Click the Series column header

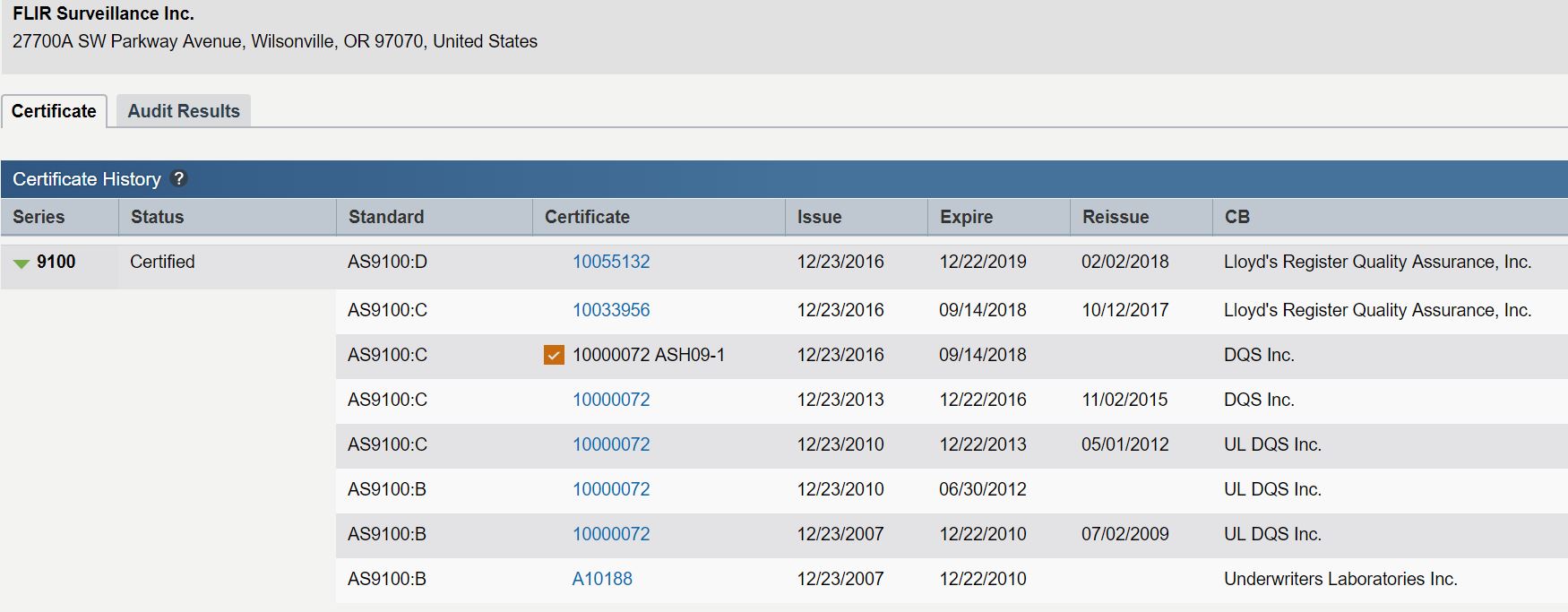coord(39,217)
